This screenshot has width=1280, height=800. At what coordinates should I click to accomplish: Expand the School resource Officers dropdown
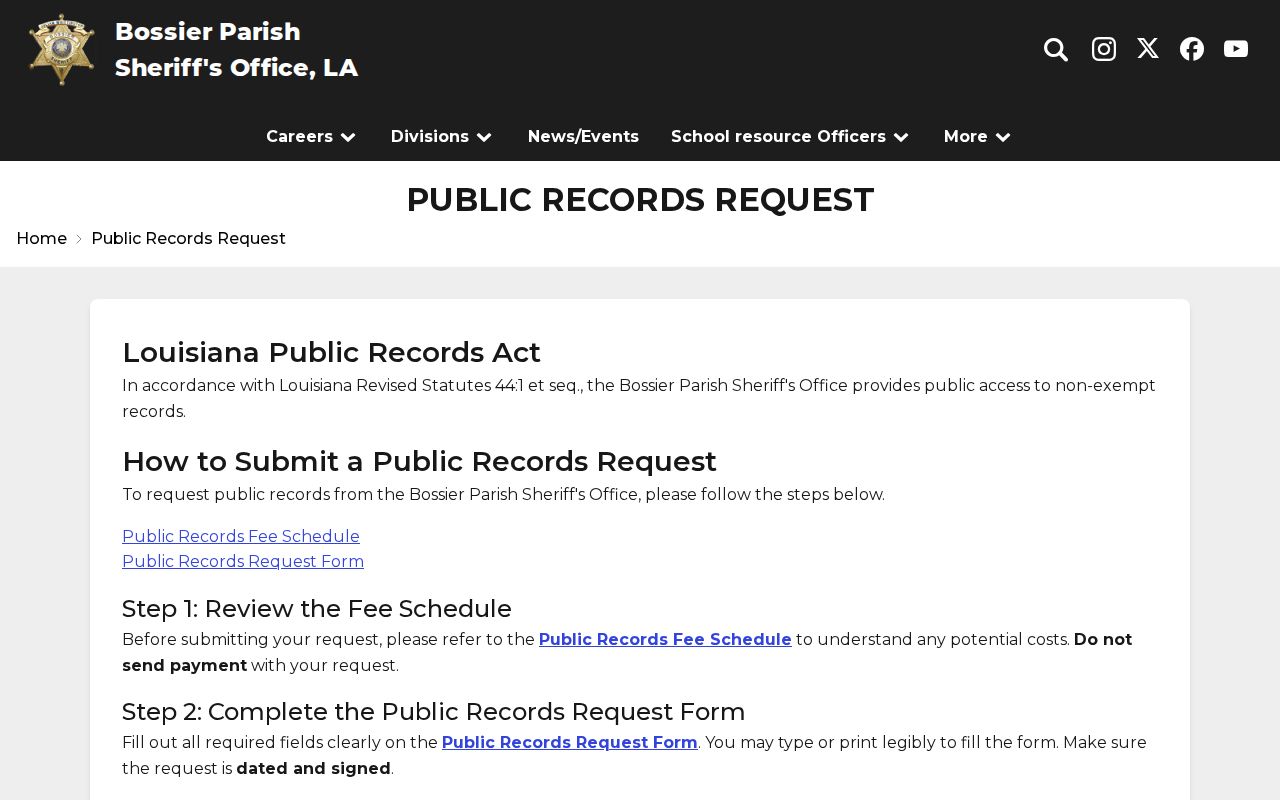pyautogui.click(x=791, y=137)
